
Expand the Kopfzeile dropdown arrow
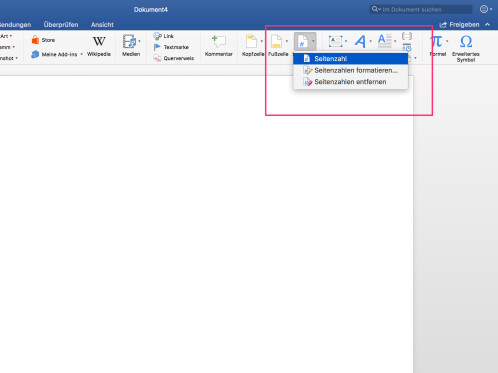coord(262,41)
